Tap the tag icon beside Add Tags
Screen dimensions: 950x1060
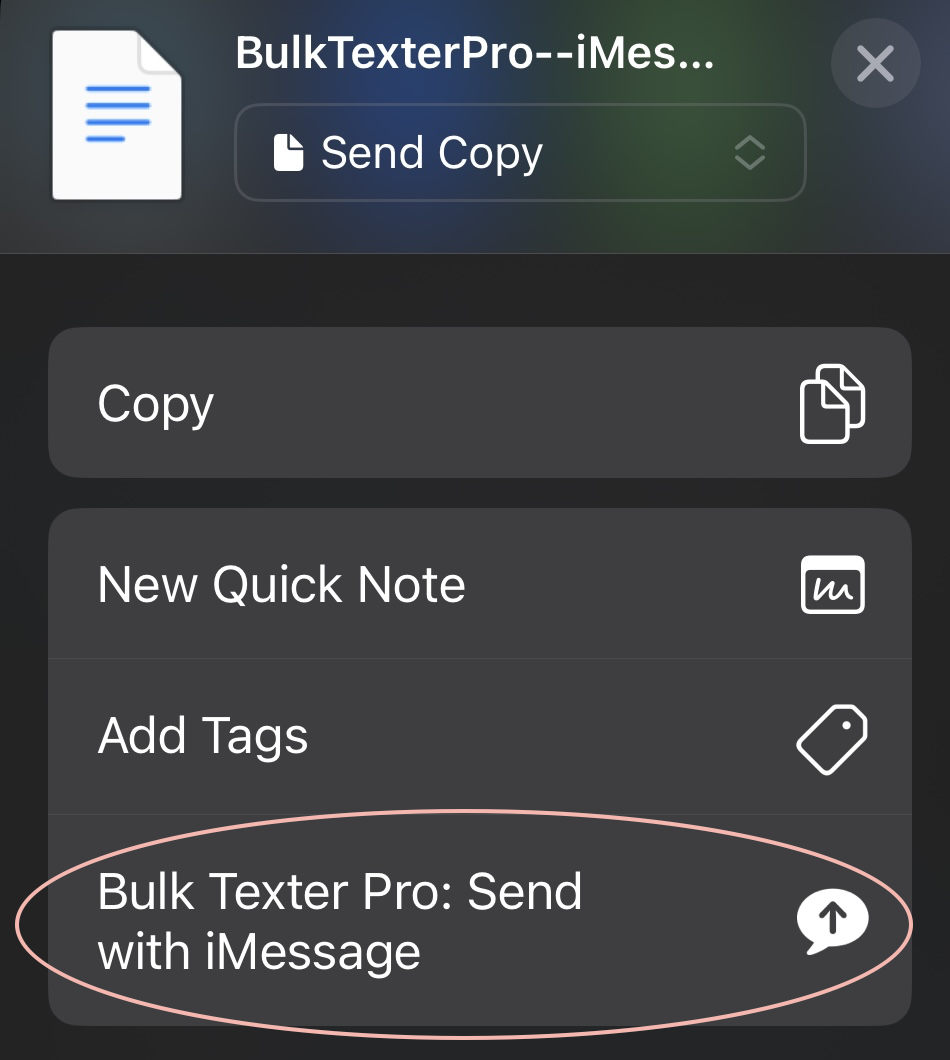[832, 739]
